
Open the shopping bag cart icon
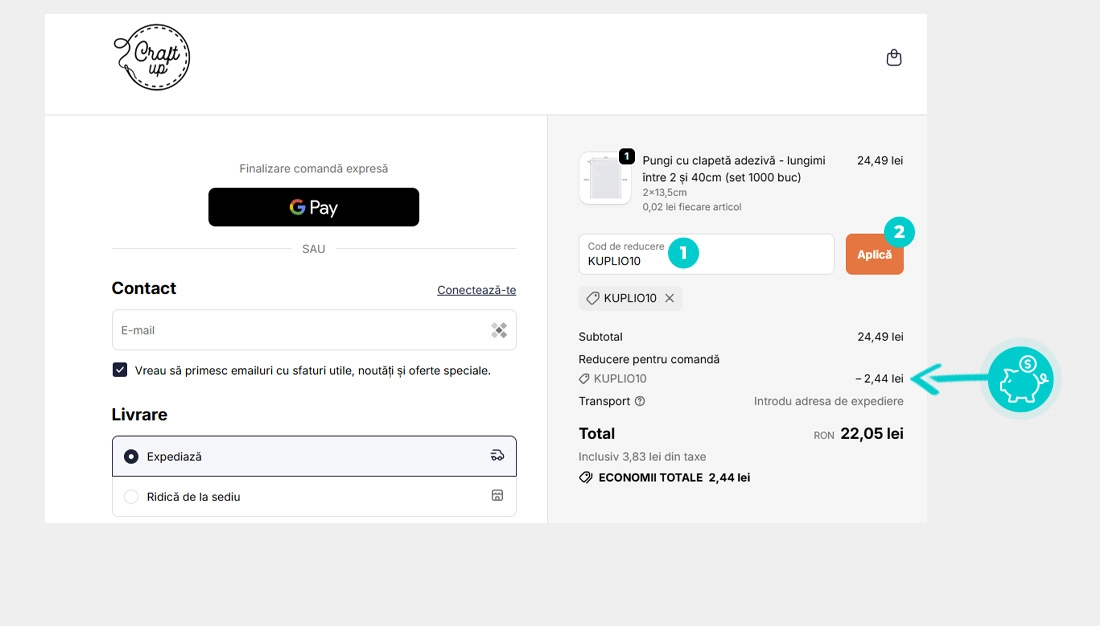894,58
